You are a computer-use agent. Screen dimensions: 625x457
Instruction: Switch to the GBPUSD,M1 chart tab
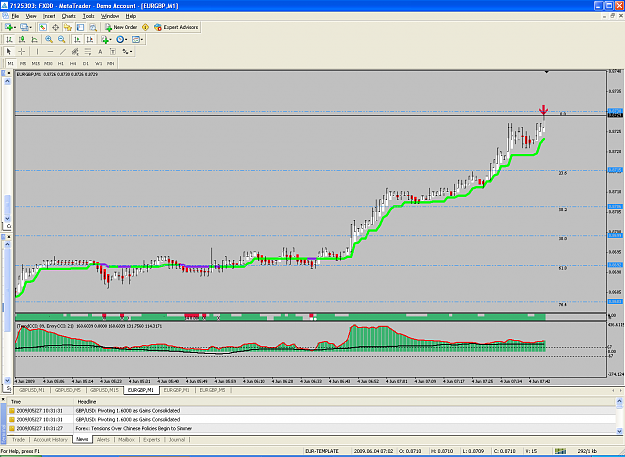[32, 390]
